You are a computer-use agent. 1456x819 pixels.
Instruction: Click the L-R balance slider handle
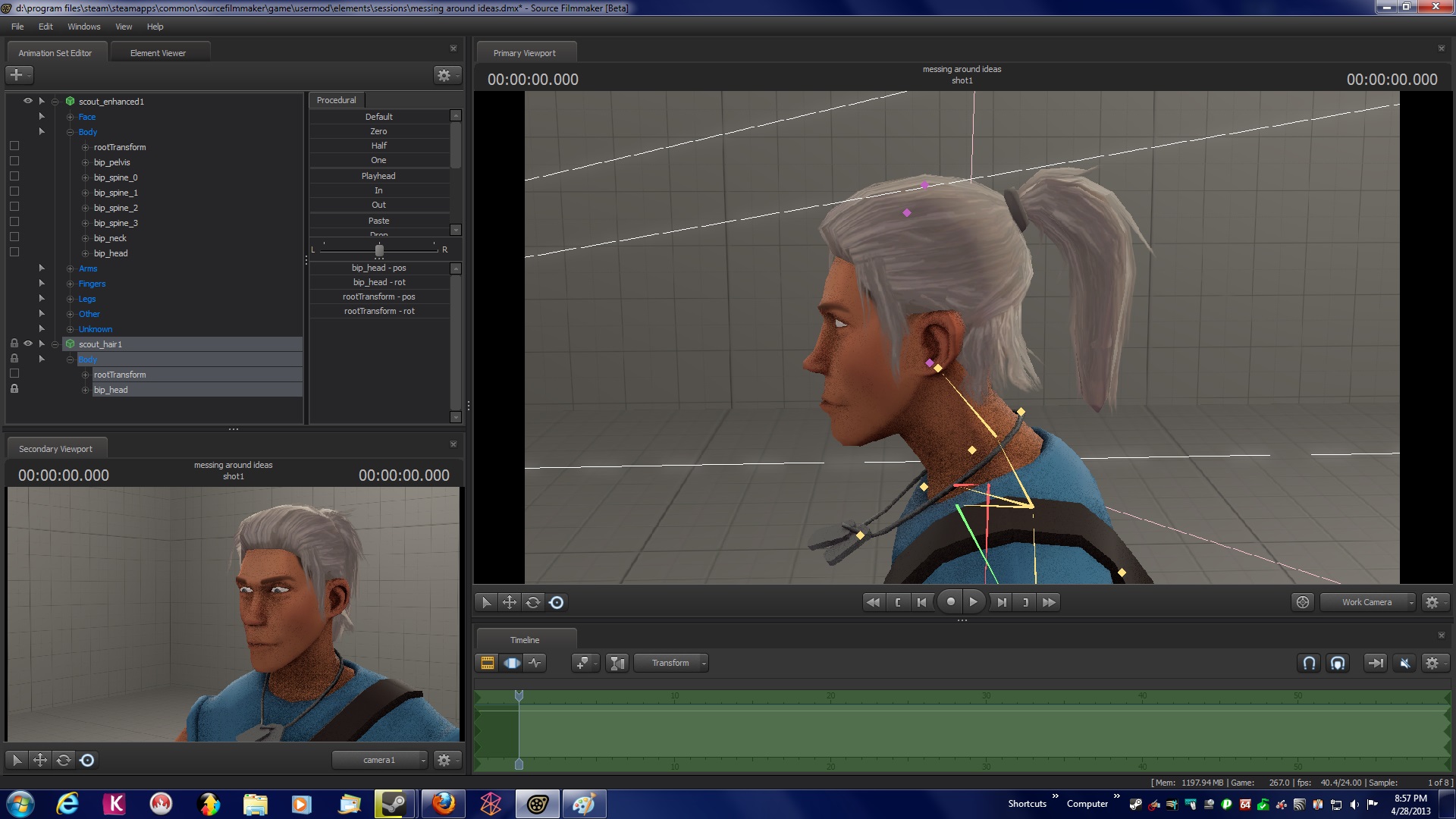point(379,249)
